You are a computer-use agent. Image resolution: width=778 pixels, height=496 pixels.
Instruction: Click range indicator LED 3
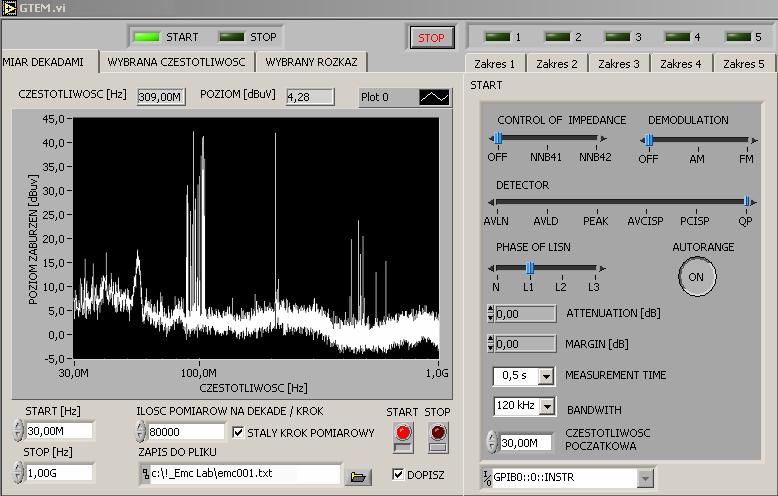pos(617,37)
